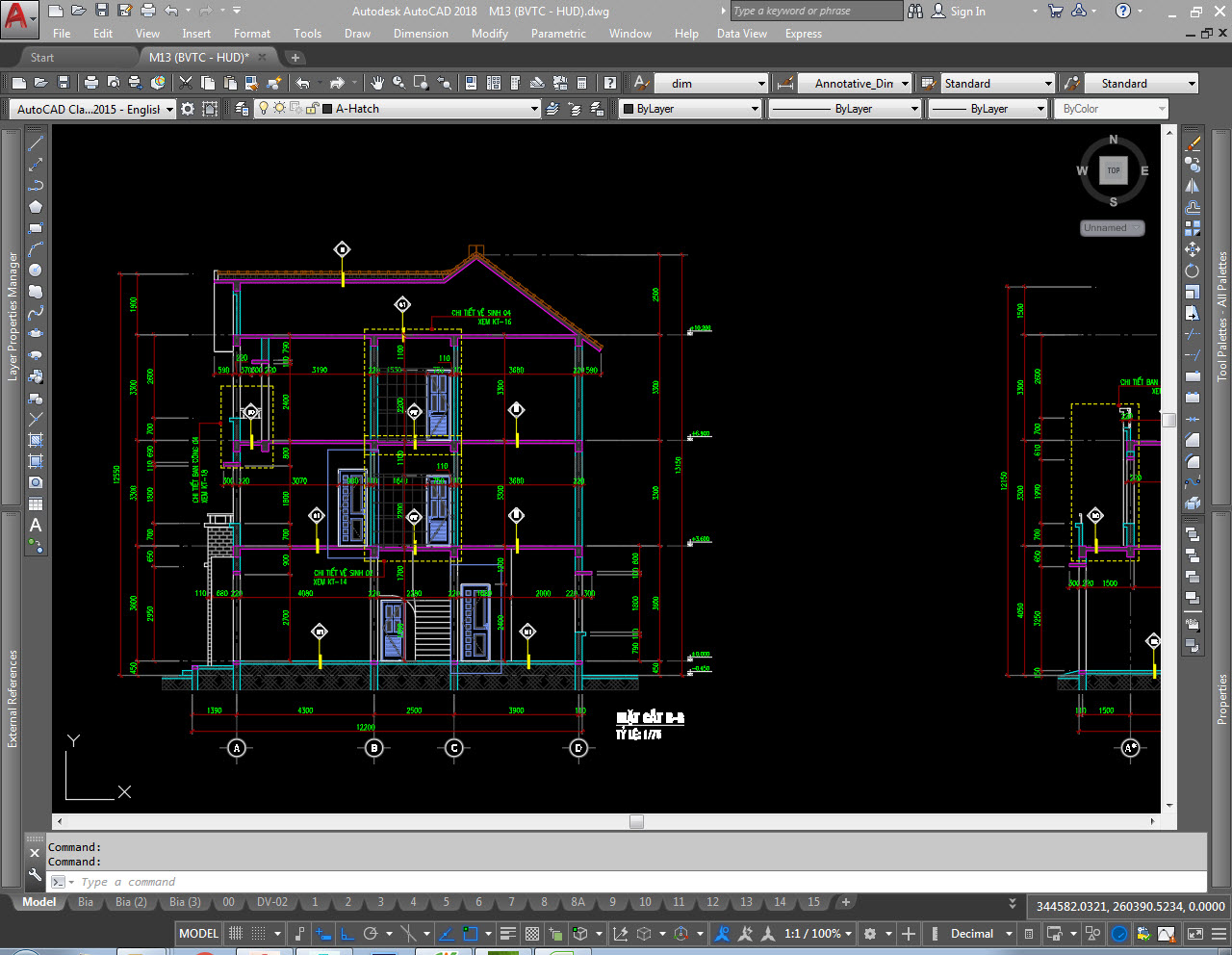Toggle 2D object snap in status bar

[471, 933]
